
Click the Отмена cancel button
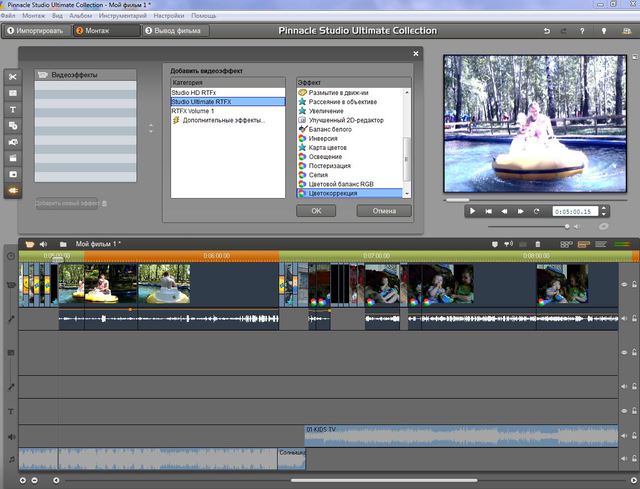pos(384,211)
